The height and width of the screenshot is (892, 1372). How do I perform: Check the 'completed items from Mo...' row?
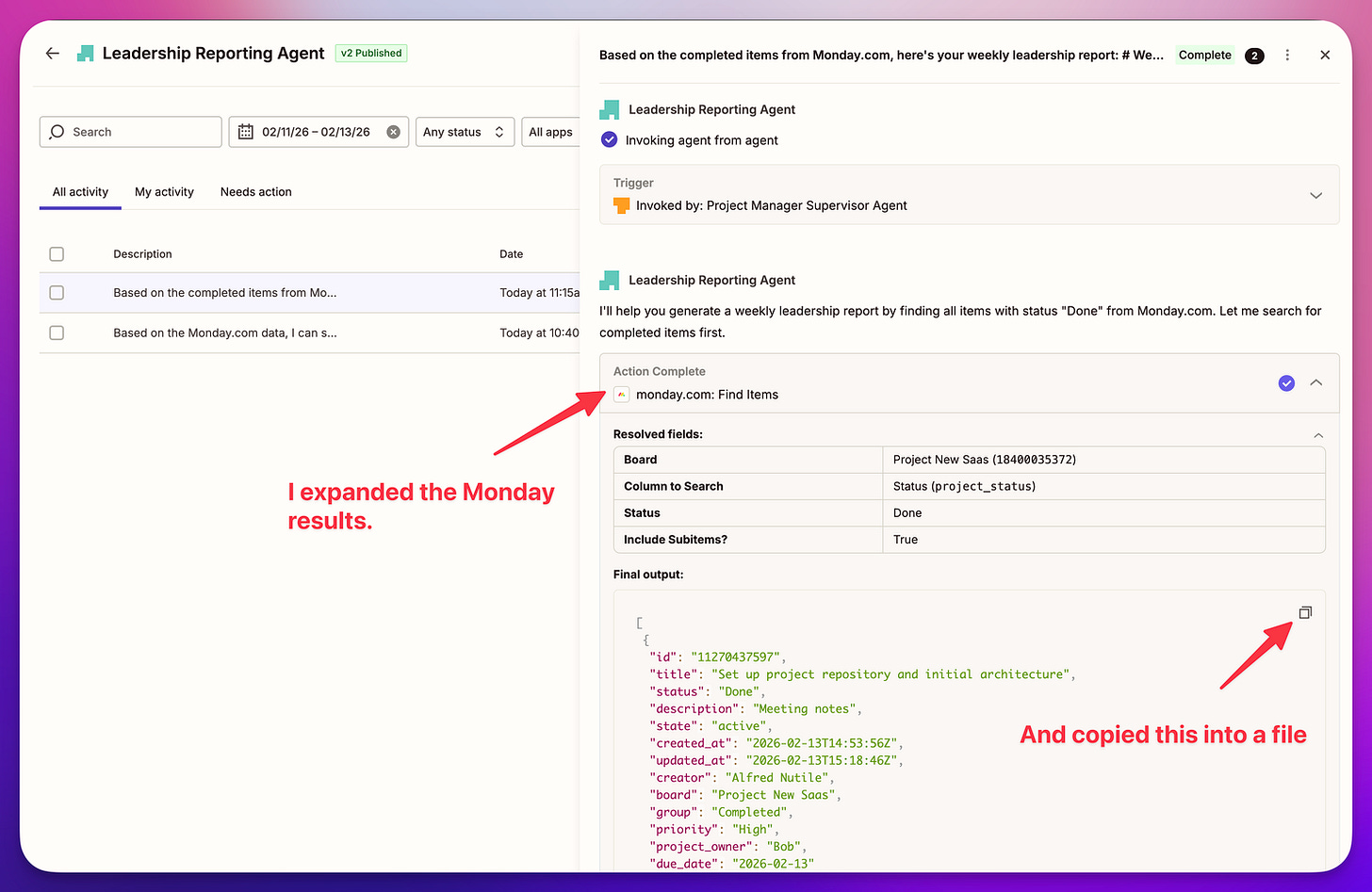(57, 293)
